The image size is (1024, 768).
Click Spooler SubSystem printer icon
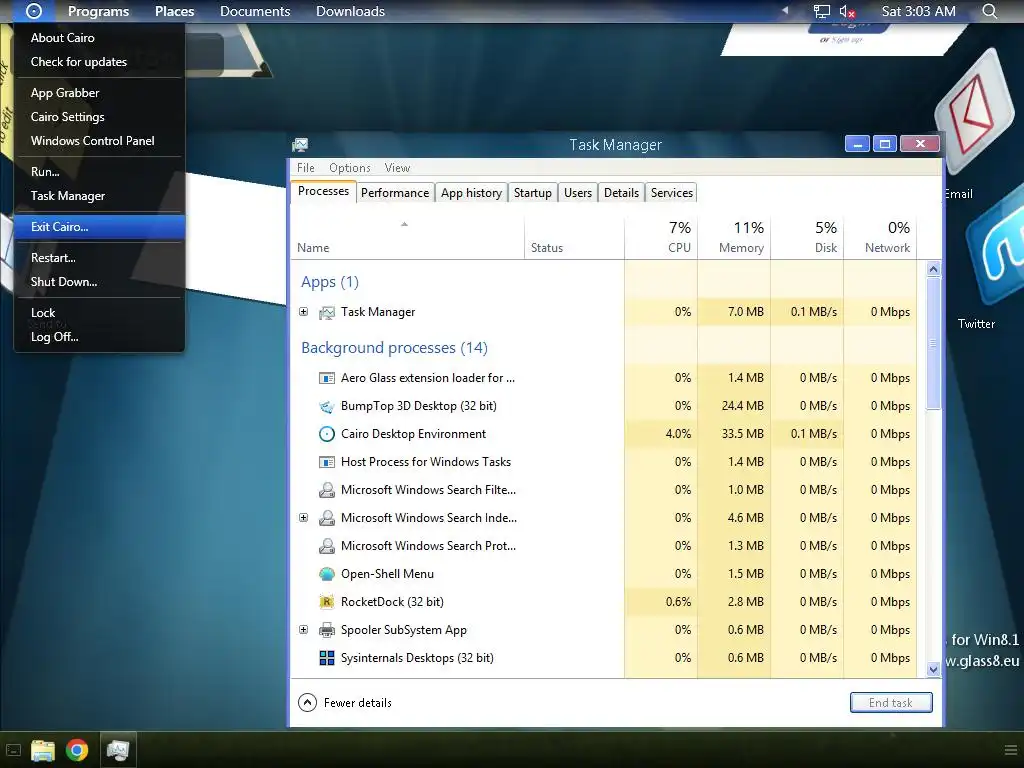[327, 630]
